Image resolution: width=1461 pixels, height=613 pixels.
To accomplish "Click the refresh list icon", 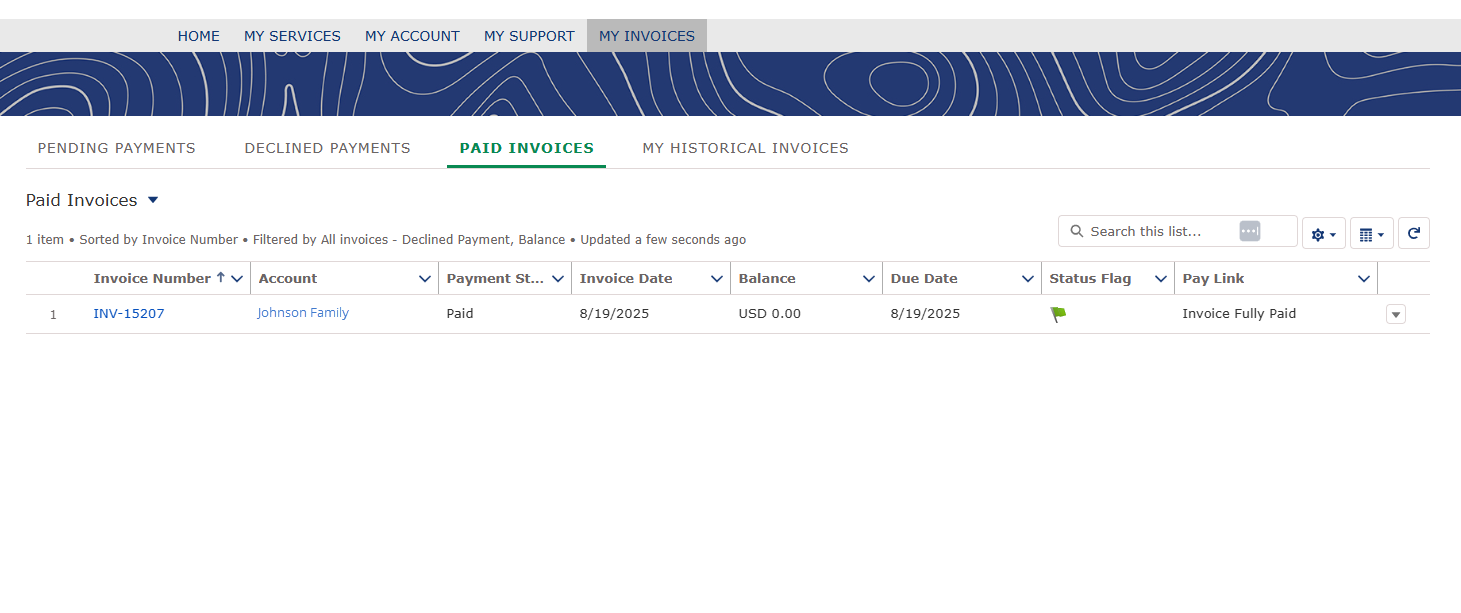I will pos(1413,232).
